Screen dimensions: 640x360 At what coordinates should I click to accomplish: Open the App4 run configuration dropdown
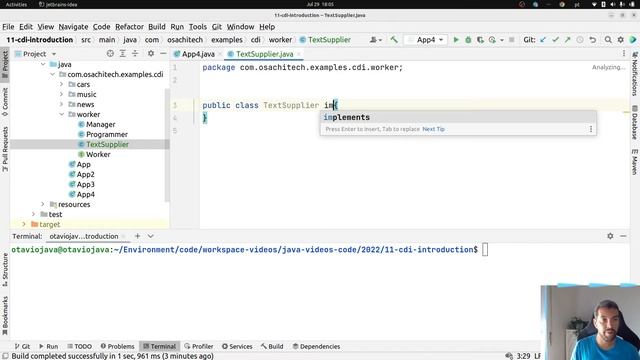coord(427,40)
